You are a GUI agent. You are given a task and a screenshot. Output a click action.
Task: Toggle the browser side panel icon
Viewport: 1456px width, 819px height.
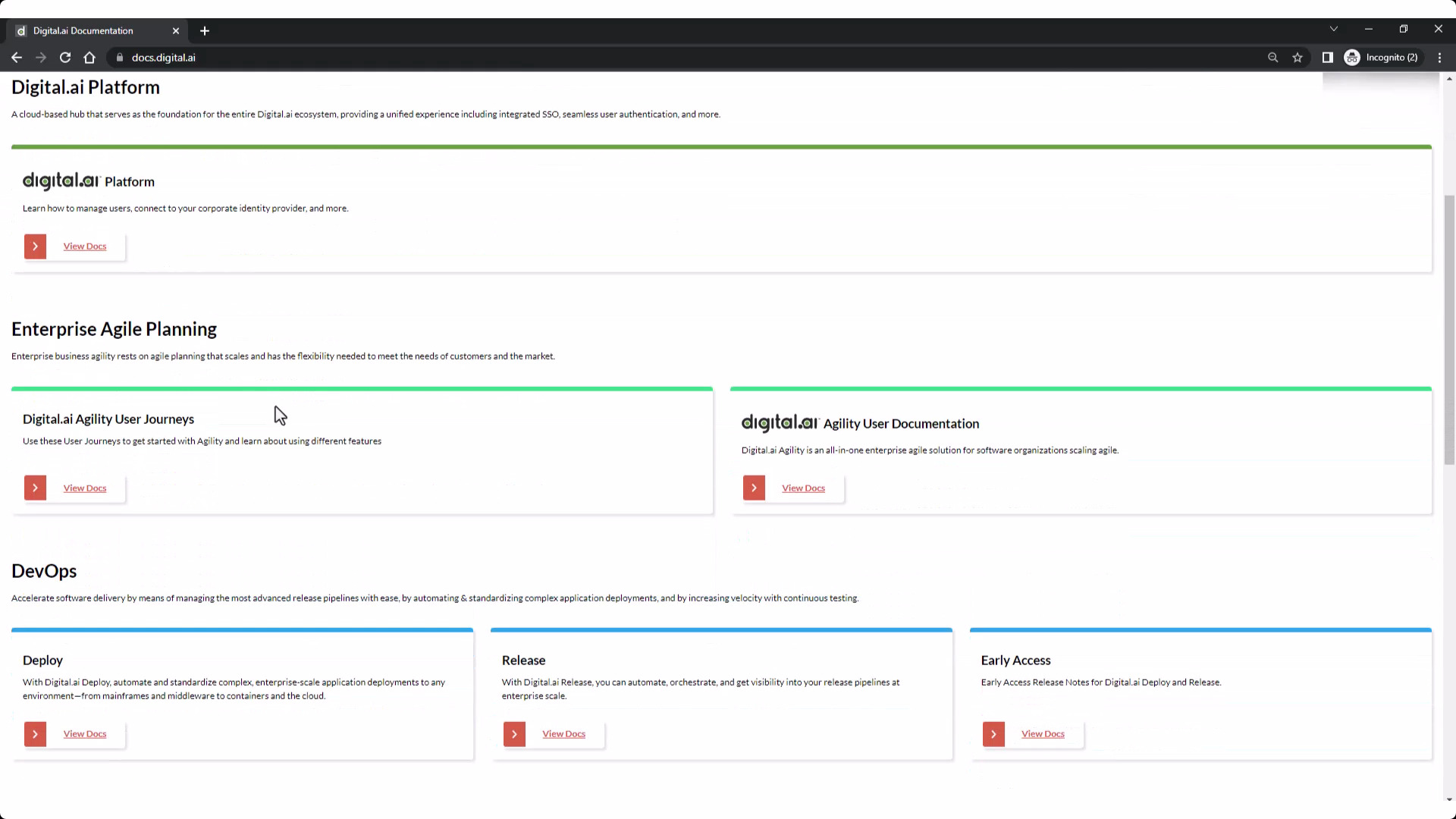pos(1327,58)
